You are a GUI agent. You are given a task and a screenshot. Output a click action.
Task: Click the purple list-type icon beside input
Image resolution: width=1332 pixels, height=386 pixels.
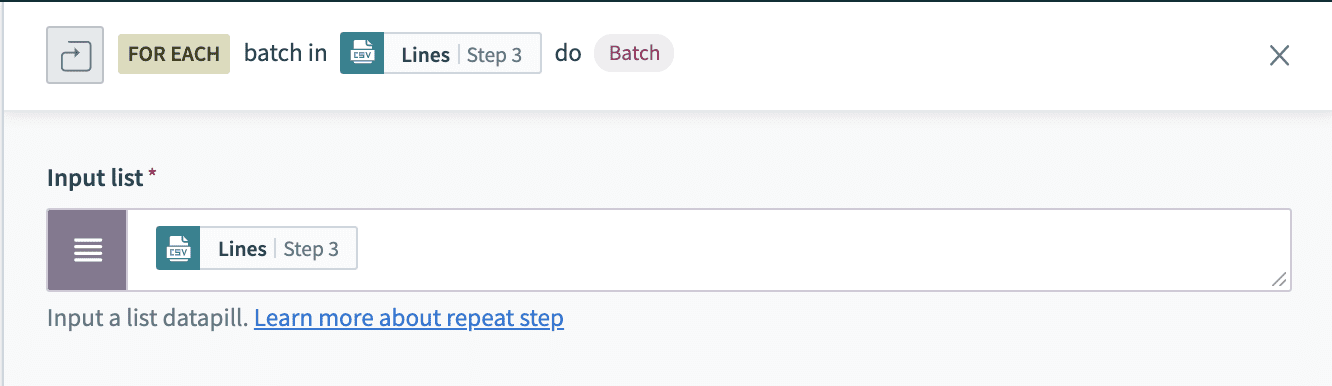[88, 250]
